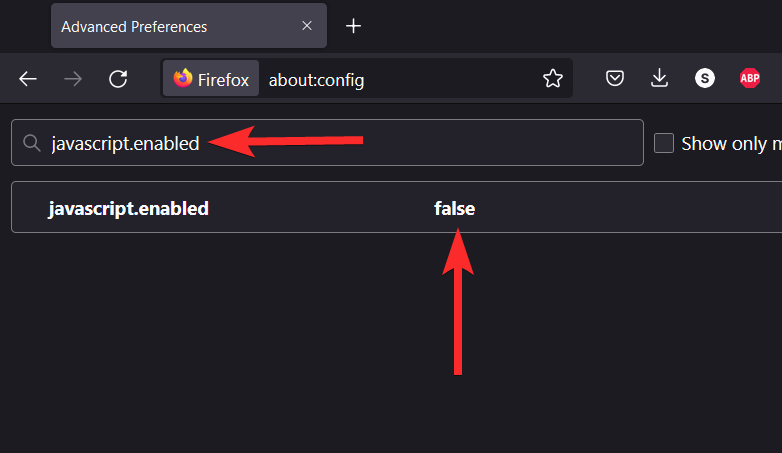Click the Firefox logo in address bar
This screenshot has height=453, width=782.
183,79
